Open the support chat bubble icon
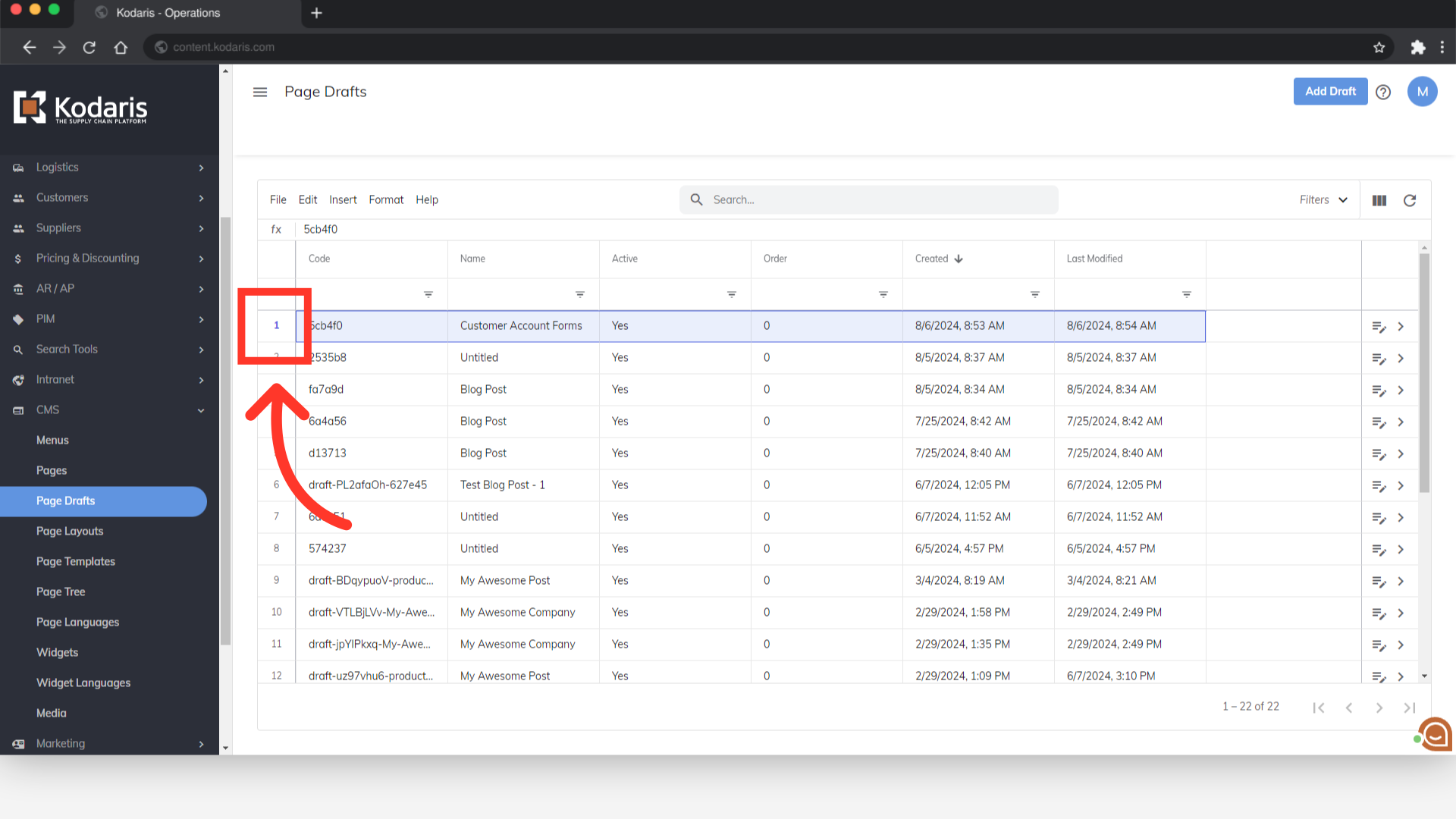Screen dimensions: 1456x819 1435,734
